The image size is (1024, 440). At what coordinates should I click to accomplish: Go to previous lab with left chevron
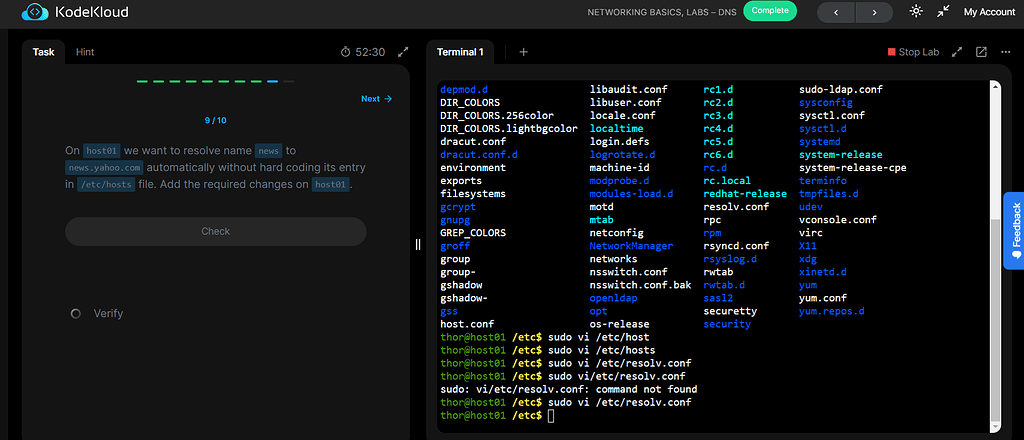pos(836,12)
